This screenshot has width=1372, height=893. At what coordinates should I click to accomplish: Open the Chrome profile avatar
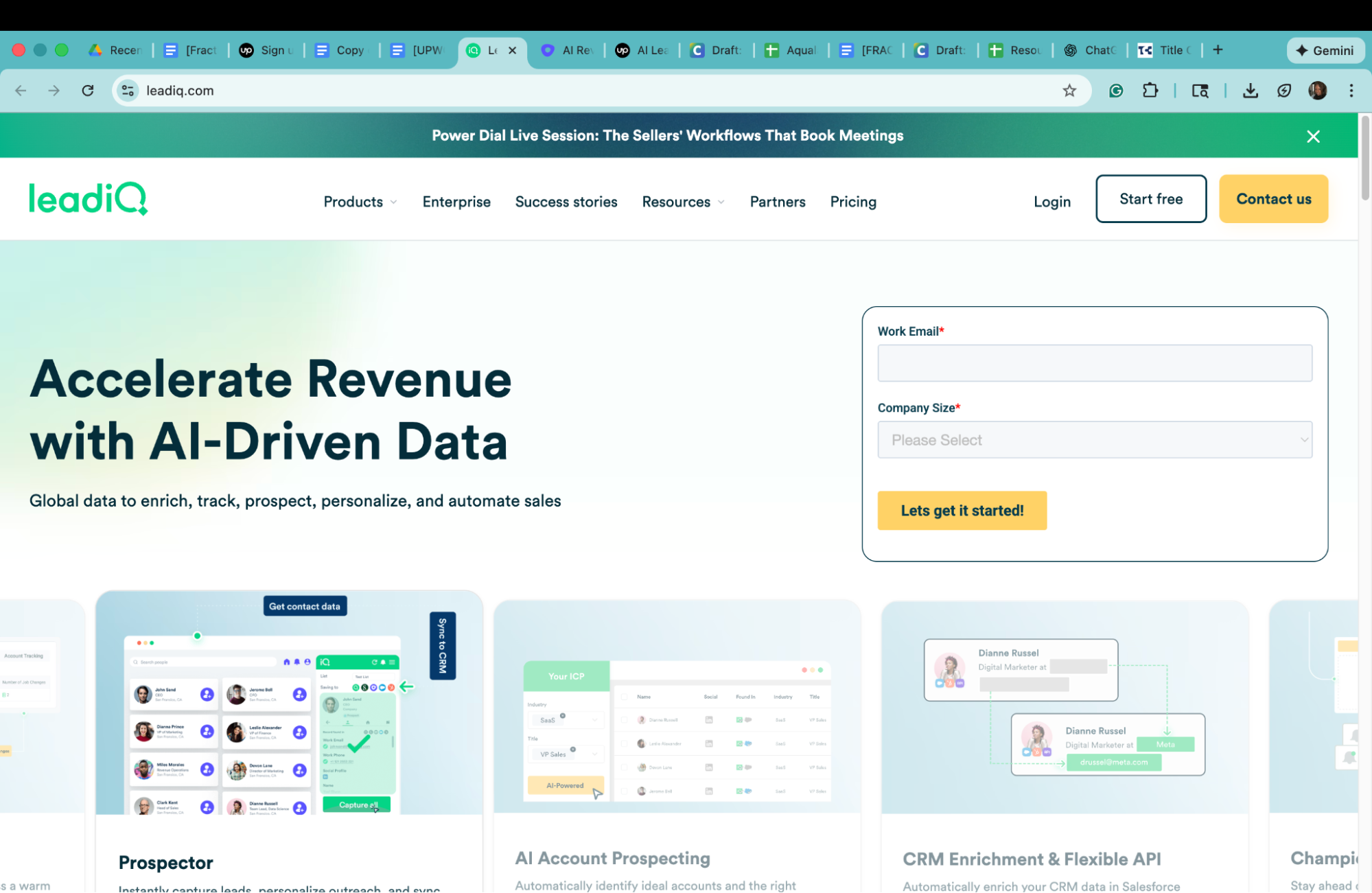[x=1318, y=91]
